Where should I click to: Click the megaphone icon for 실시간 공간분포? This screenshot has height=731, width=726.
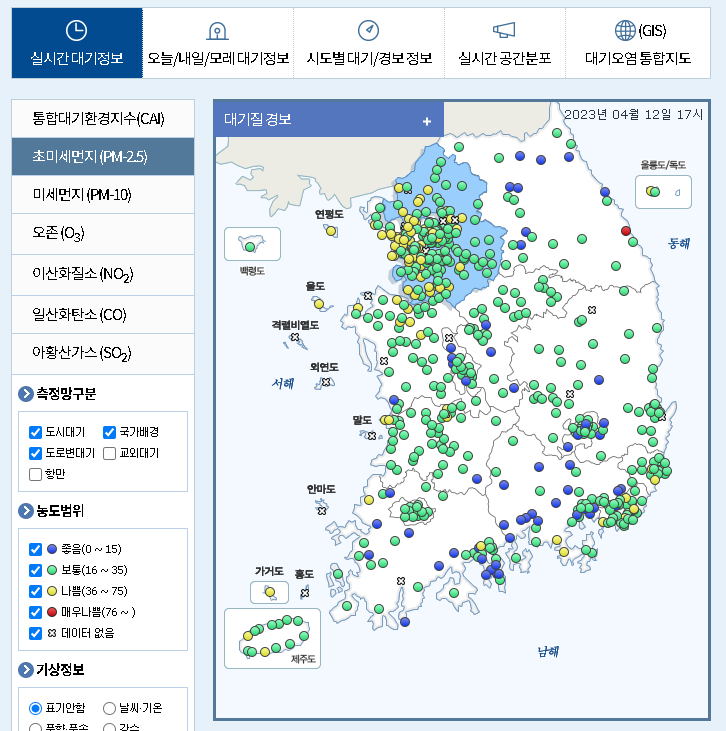[504, 30]
